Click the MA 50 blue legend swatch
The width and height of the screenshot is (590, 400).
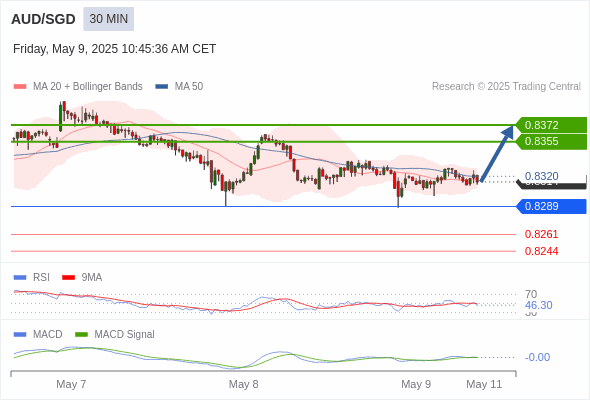pyautogui.click(x=162, y=87)
